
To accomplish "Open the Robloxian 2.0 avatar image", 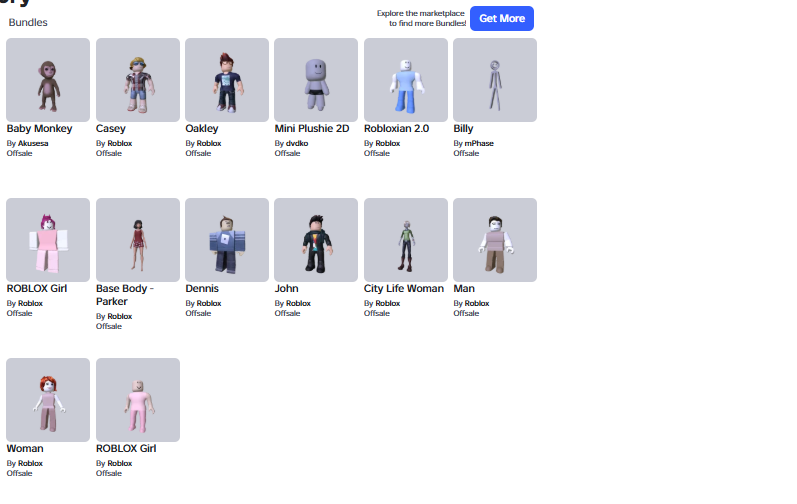I will click(406, 80).
